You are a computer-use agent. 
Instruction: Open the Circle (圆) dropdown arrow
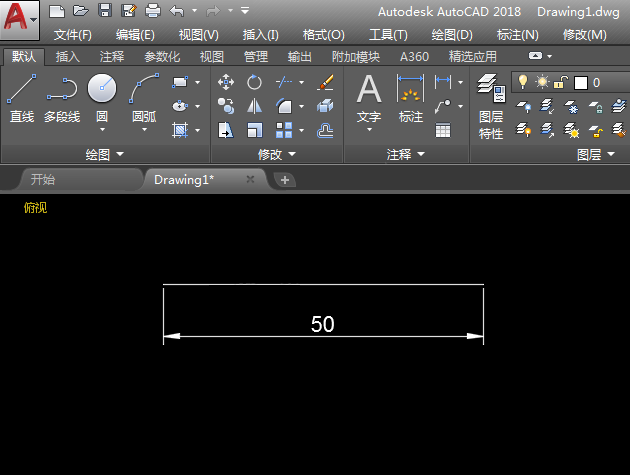tap(102, 131)
